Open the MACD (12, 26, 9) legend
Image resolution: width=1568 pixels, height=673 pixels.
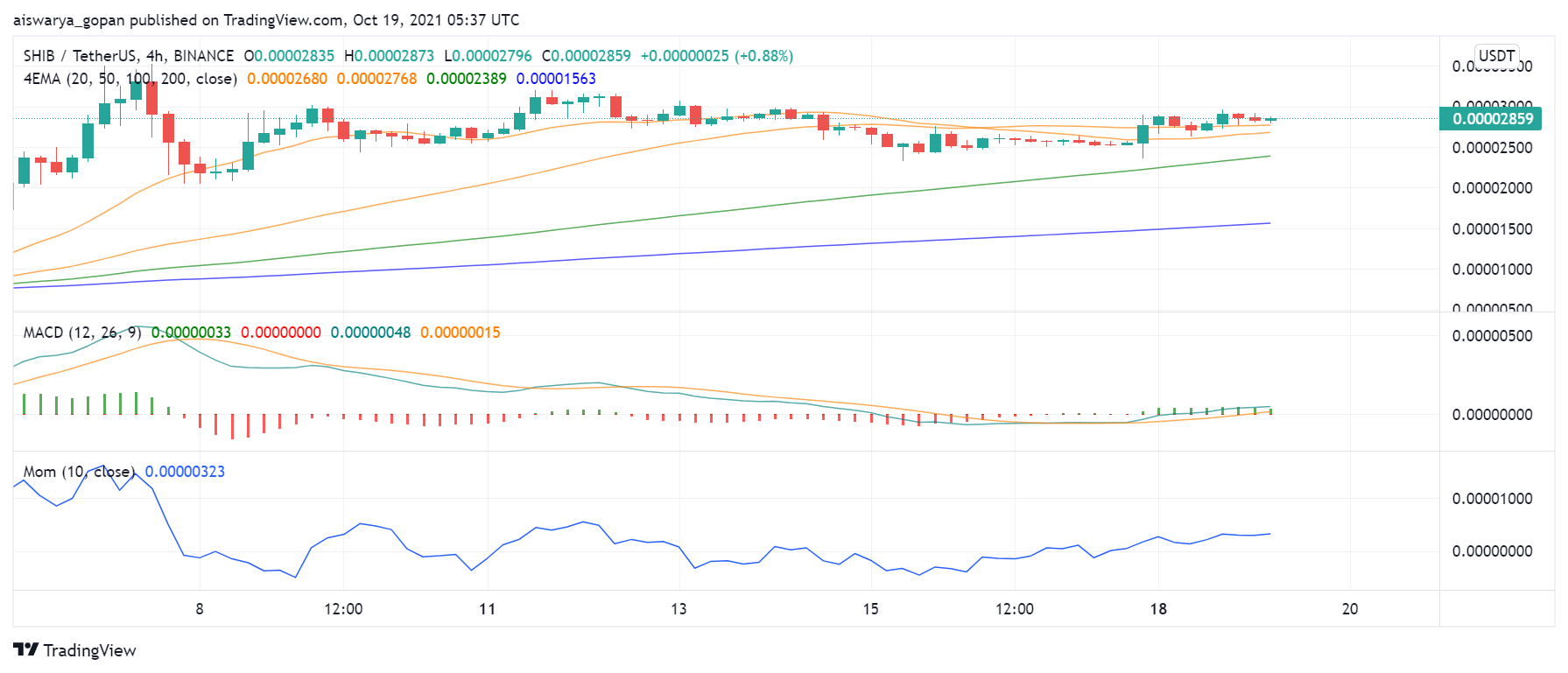pyautogui.click(x=81, y=333)
